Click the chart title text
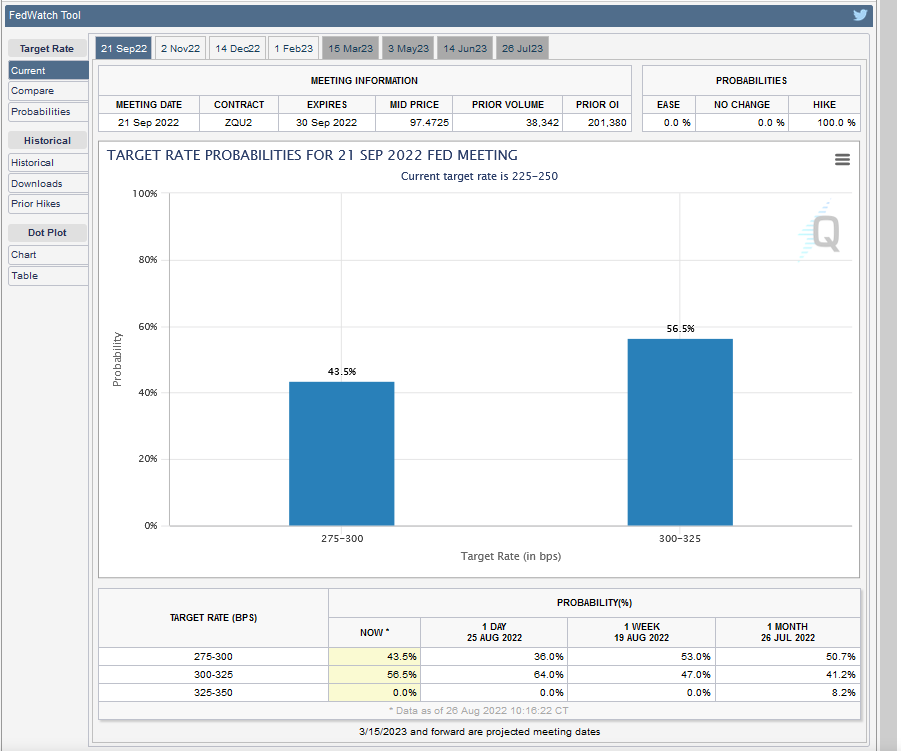Image resolution: width=901 pixels, height=751 pixels. click(x=312, y=155)
